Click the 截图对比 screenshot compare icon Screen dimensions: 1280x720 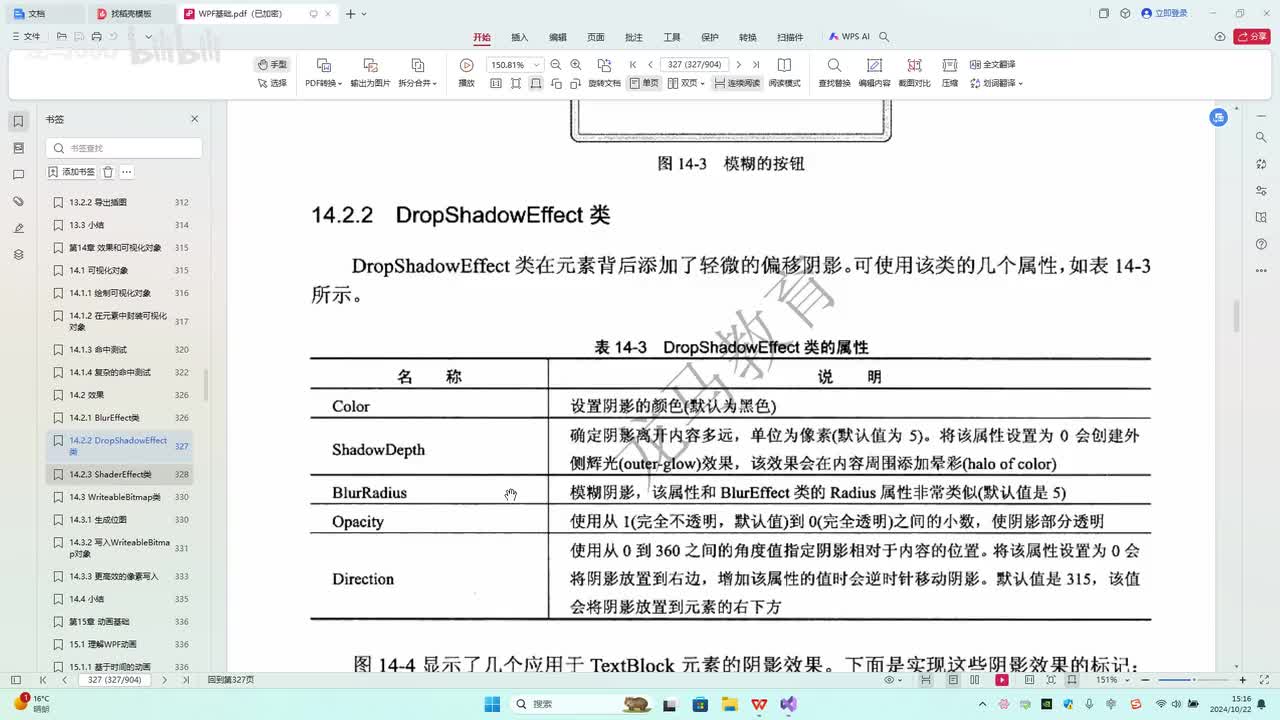(914, 65)
